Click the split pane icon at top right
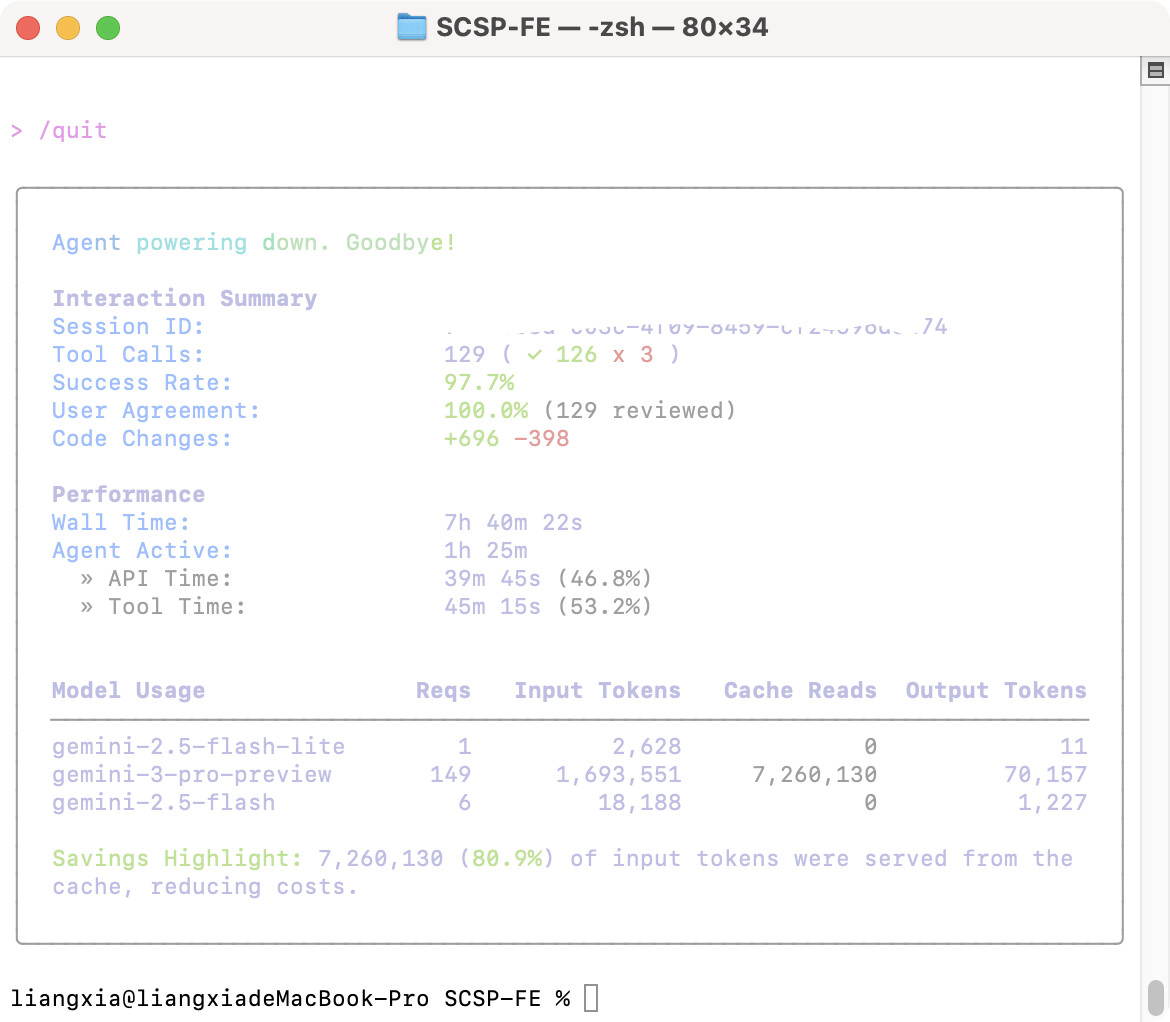The width and height of the screenshot is (1170, 1022). 1155,71
